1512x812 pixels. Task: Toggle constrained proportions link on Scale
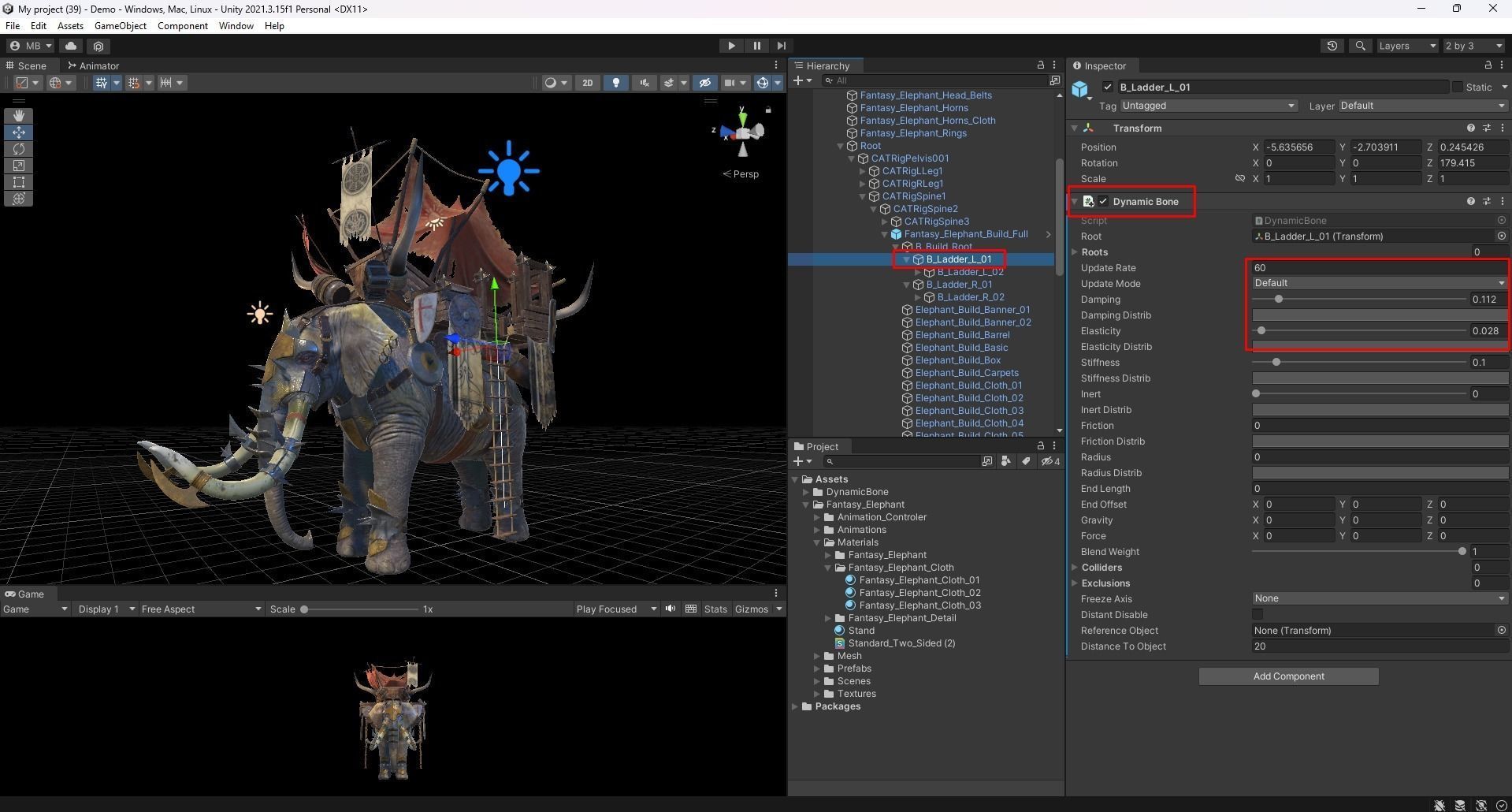click(1240, 179)
